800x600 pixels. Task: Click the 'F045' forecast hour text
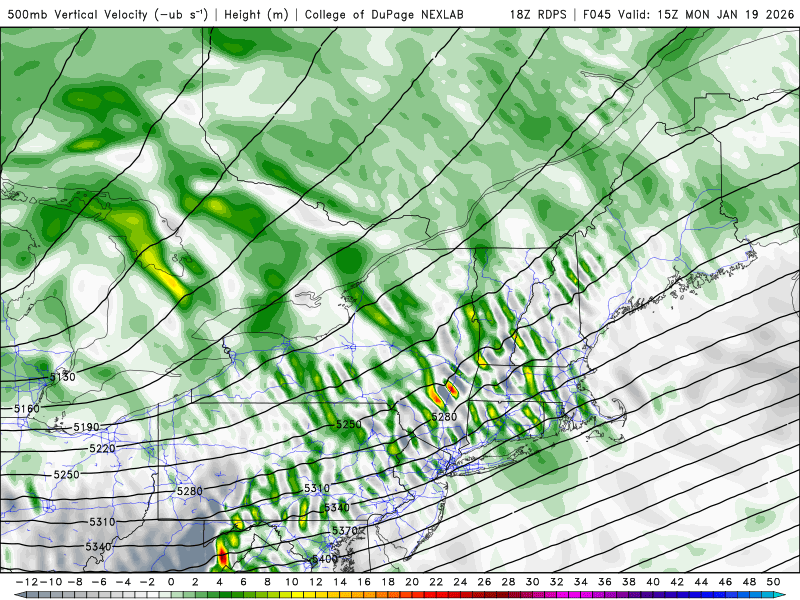596,14
